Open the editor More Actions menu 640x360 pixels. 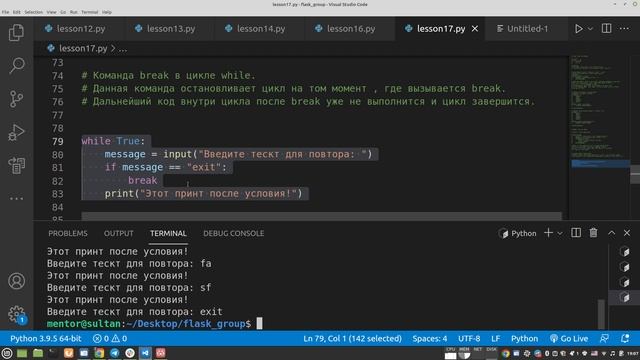(x=624, y=29)
